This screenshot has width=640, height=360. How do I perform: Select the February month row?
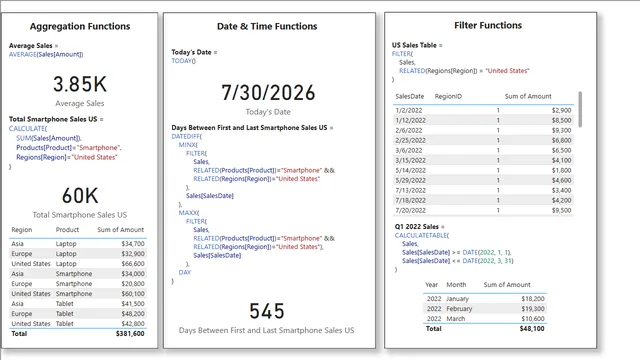485,309
